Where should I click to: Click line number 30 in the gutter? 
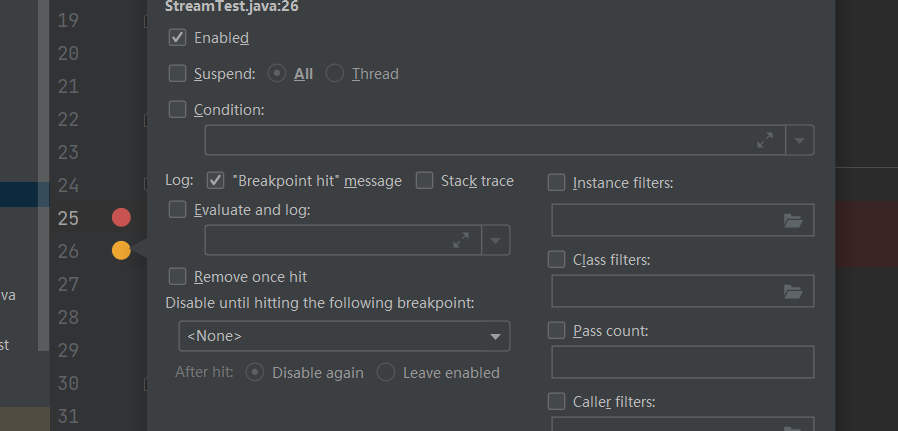[68, 382]
